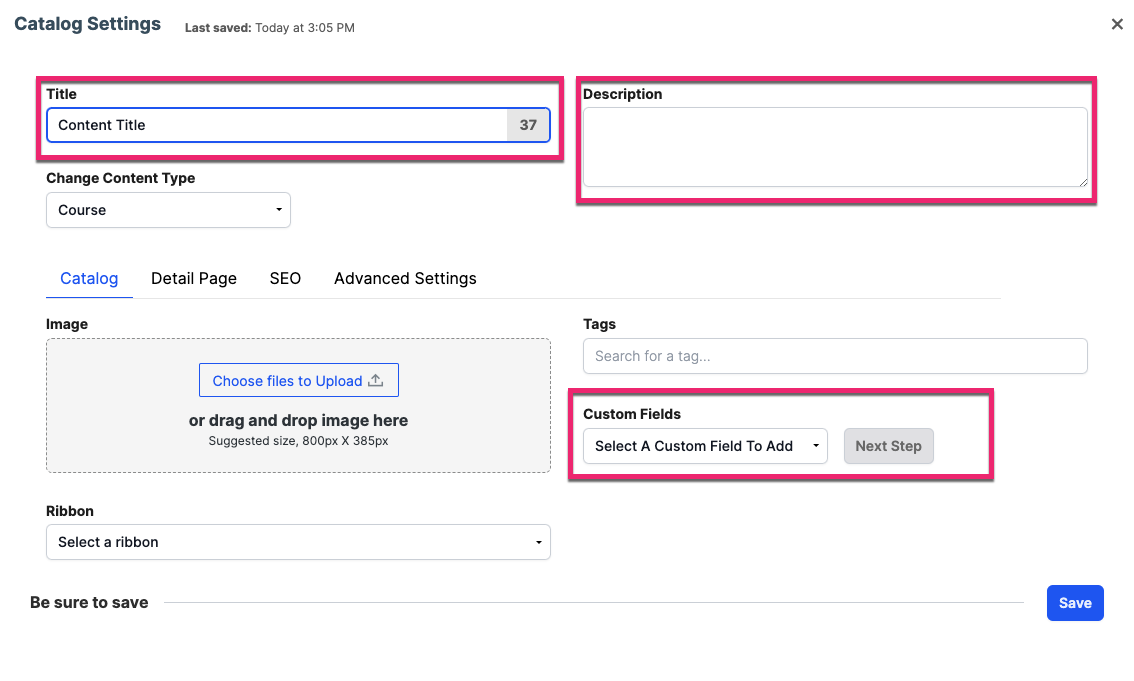Click the Custom Fields label
The height and width of the screenshot is (681, 1134).
tap(632, 414)
